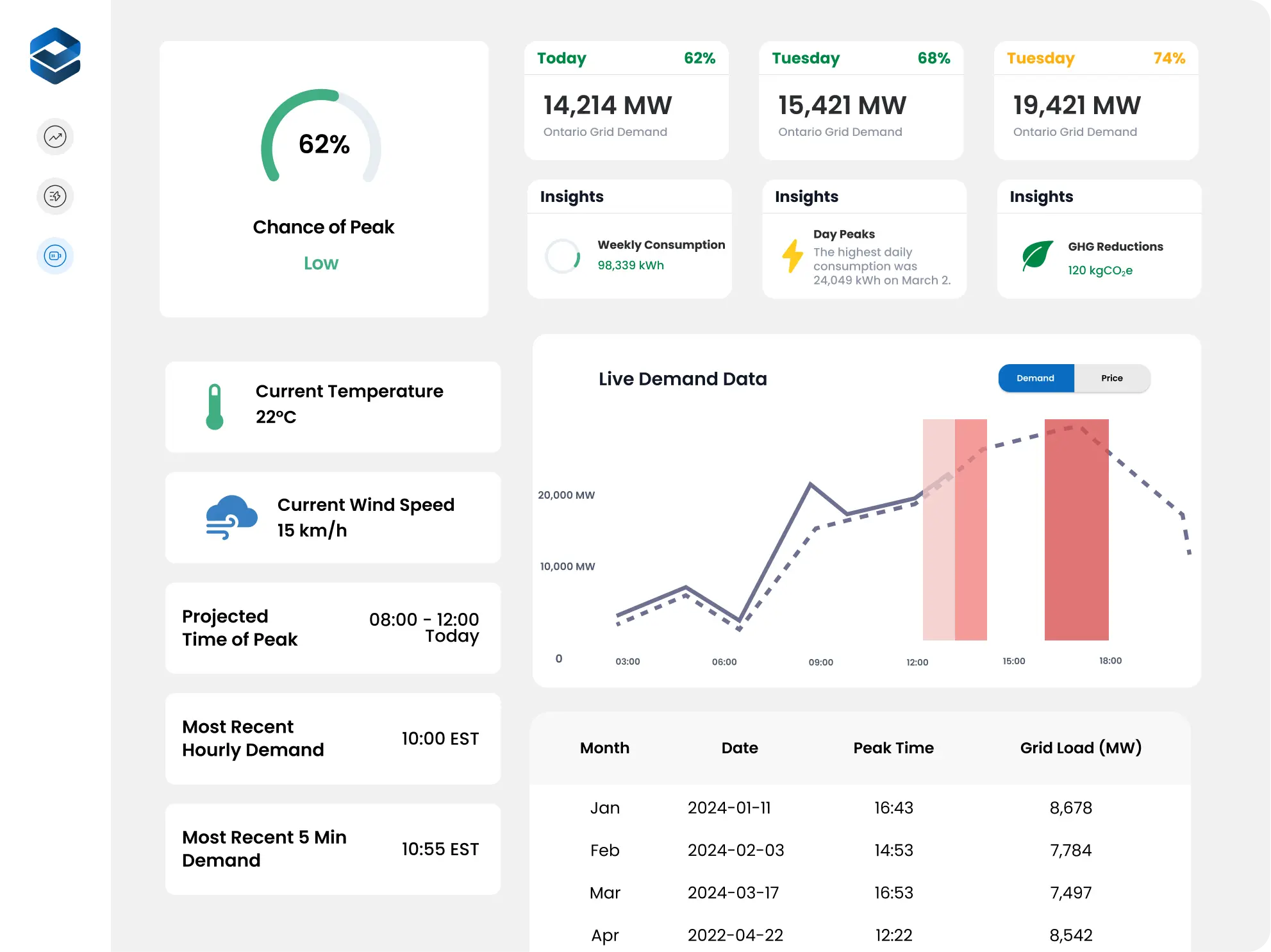
Task: Click the green leaf GHG icon
Action: [x=1038, y=256]
